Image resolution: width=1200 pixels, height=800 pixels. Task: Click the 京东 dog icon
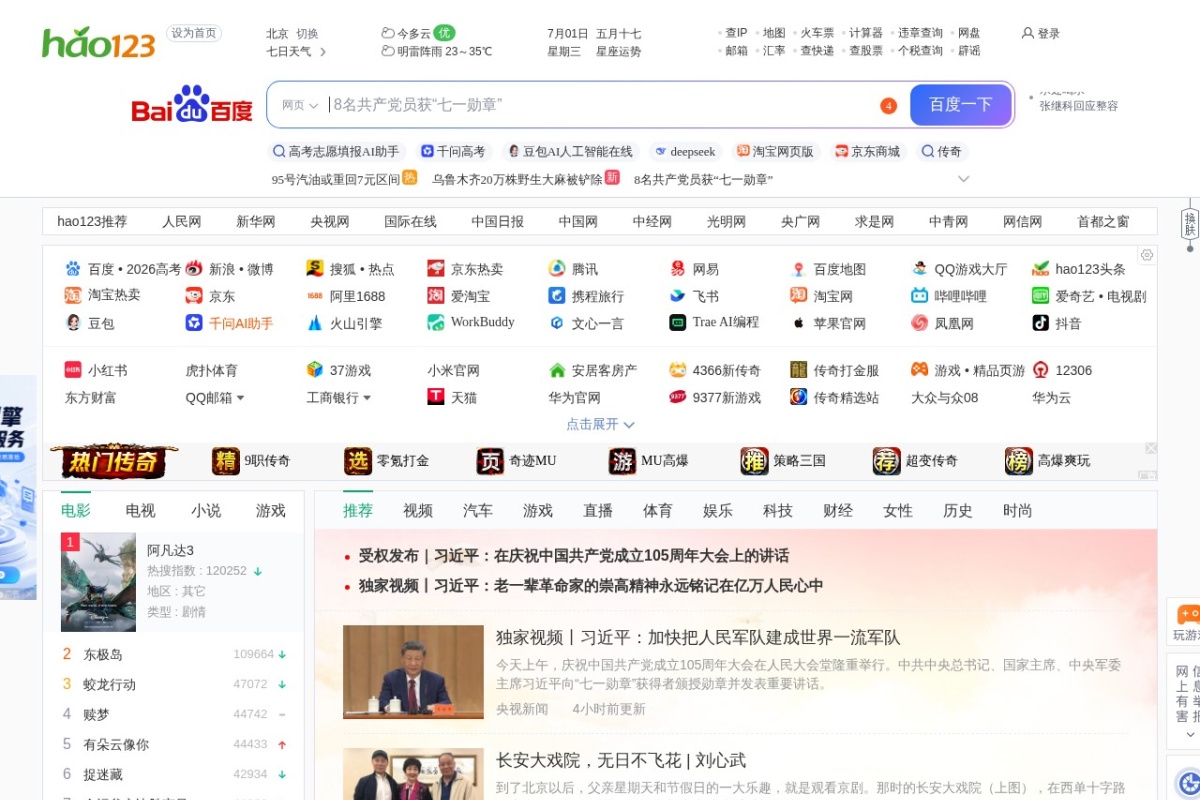tap(194, 296)
